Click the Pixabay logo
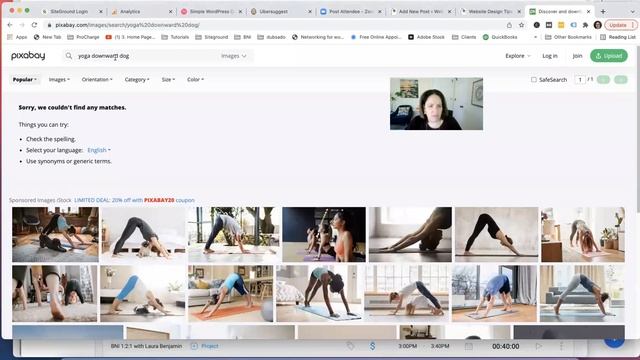The image size is (640, 360). click(28, 56)
